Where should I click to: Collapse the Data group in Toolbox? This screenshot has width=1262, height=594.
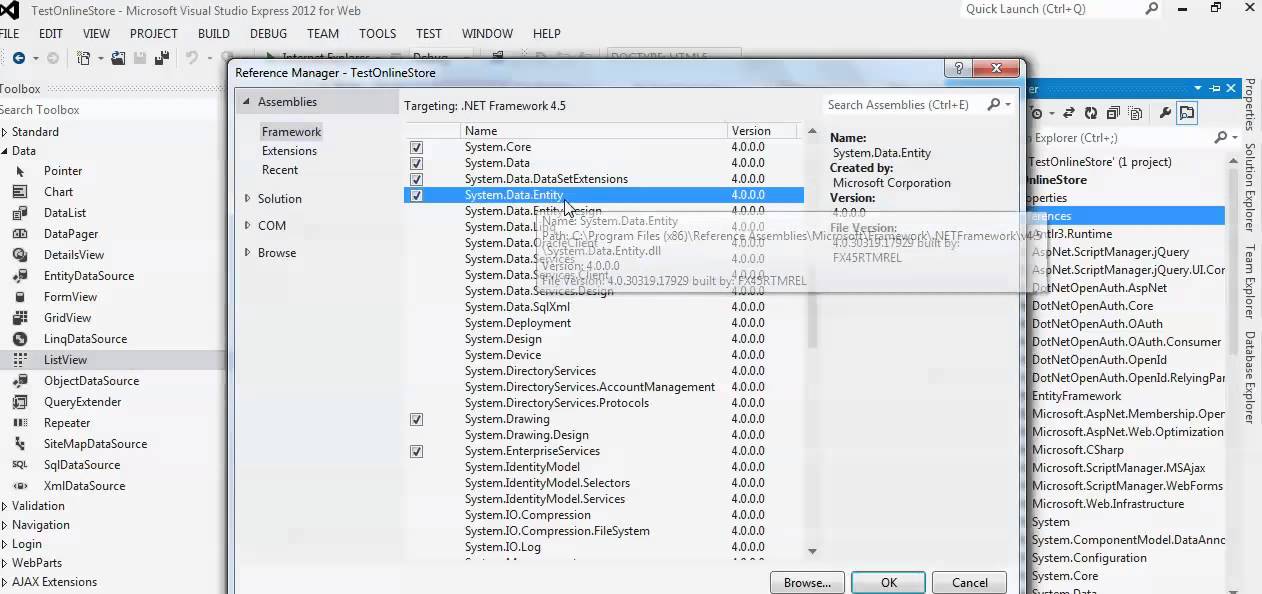click(x=4, y=151)
